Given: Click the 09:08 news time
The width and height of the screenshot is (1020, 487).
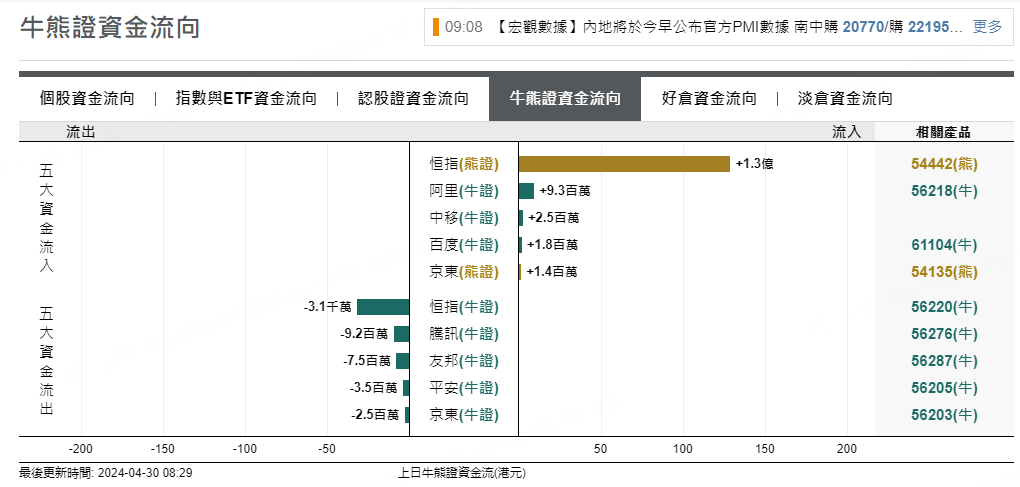Looking at the screenshot, I should (x=464, y=27).
